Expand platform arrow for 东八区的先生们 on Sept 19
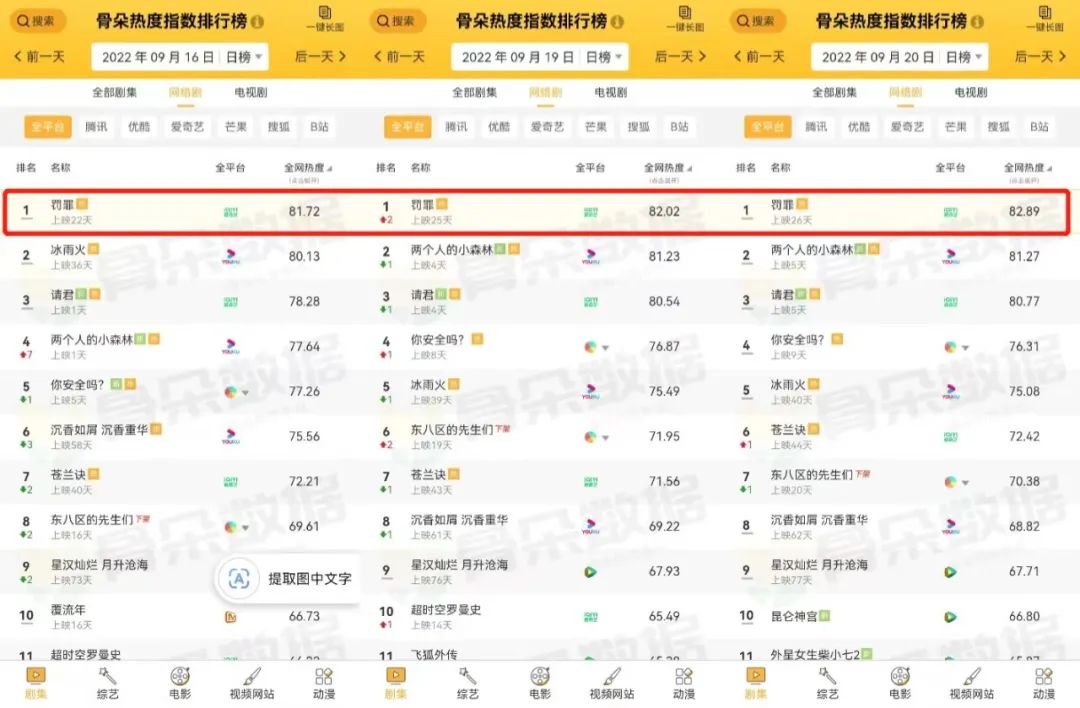Image resolution: width=1080 pixels, height=708 pixels. coord(605,437)
